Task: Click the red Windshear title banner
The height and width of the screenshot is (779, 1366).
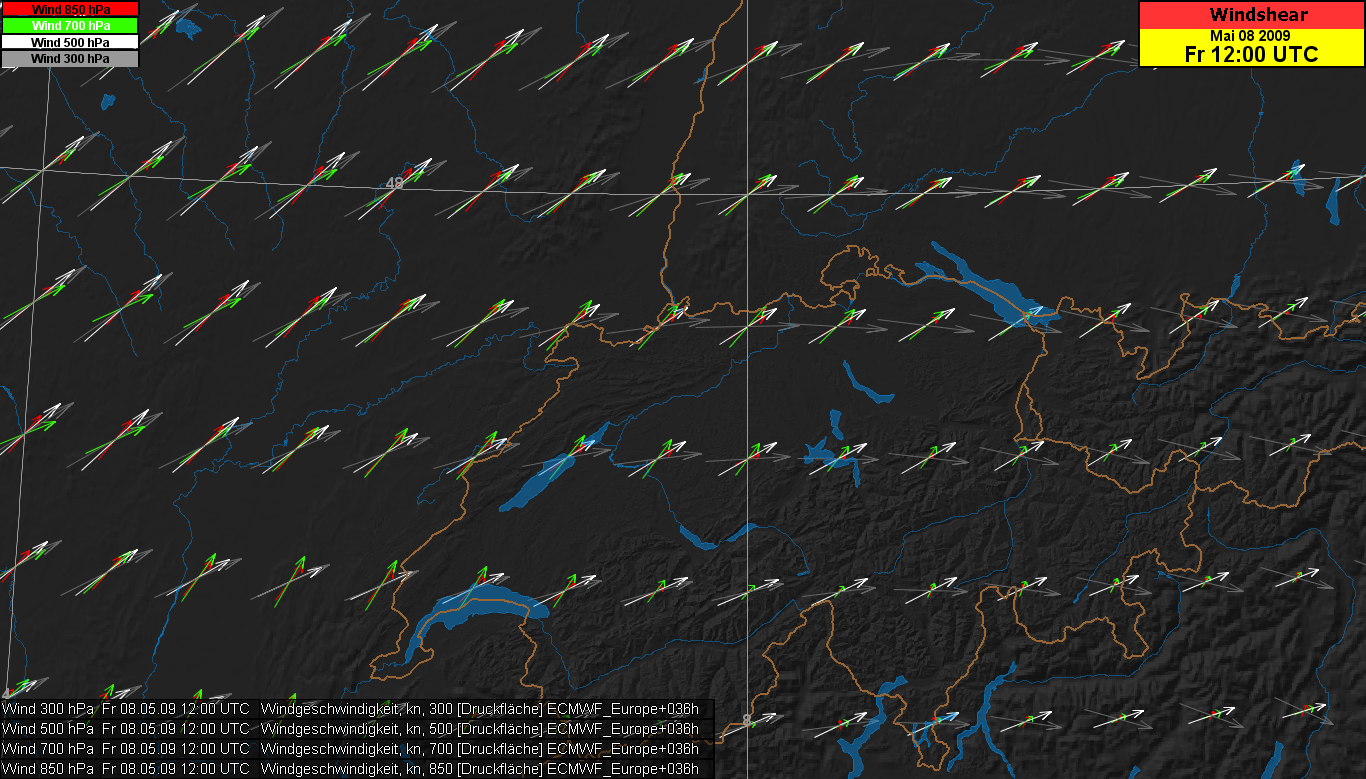Action: click(1251, 15)
